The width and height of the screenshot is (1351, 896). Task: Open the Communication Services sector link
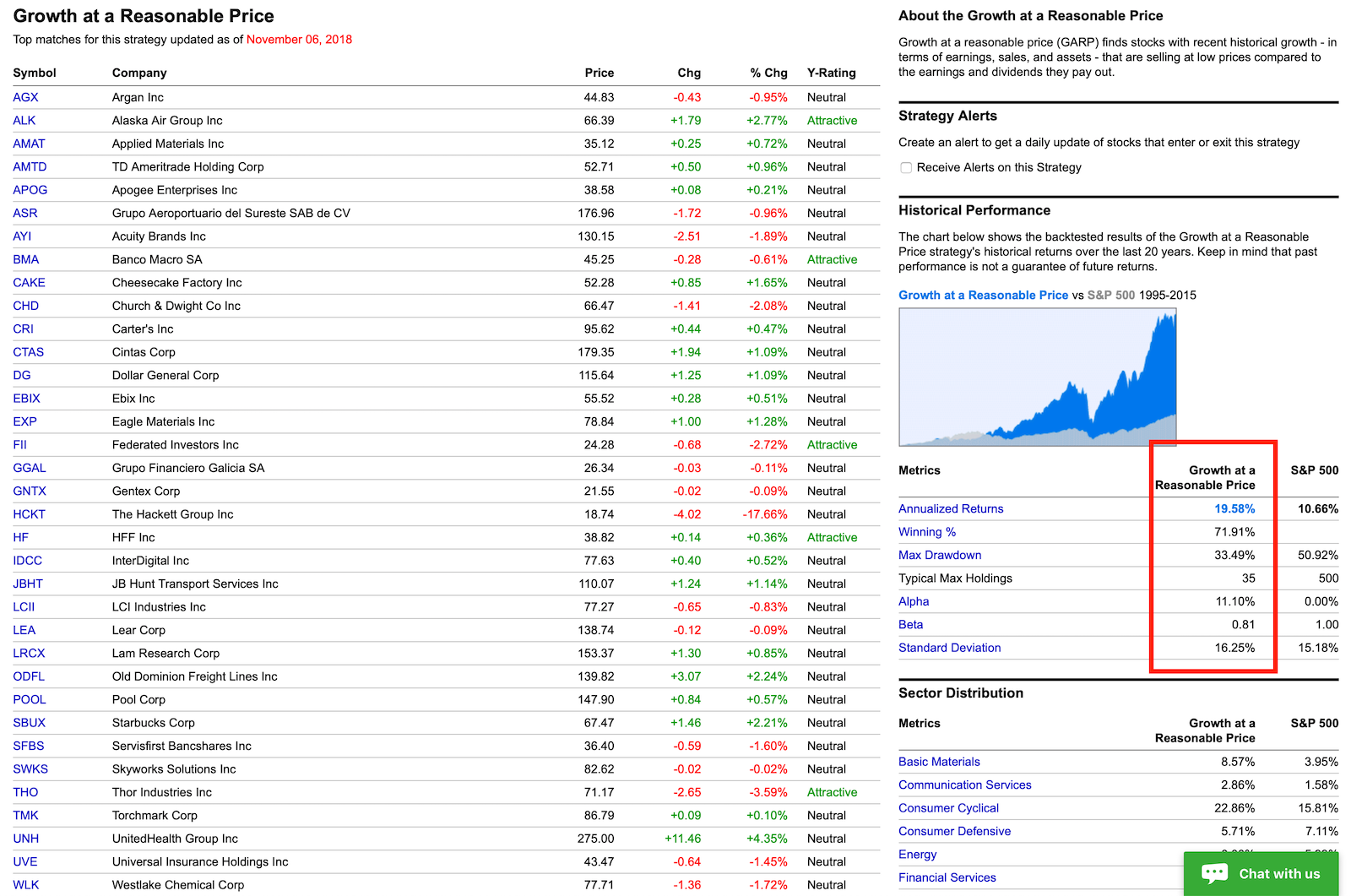tap(965, 785)
